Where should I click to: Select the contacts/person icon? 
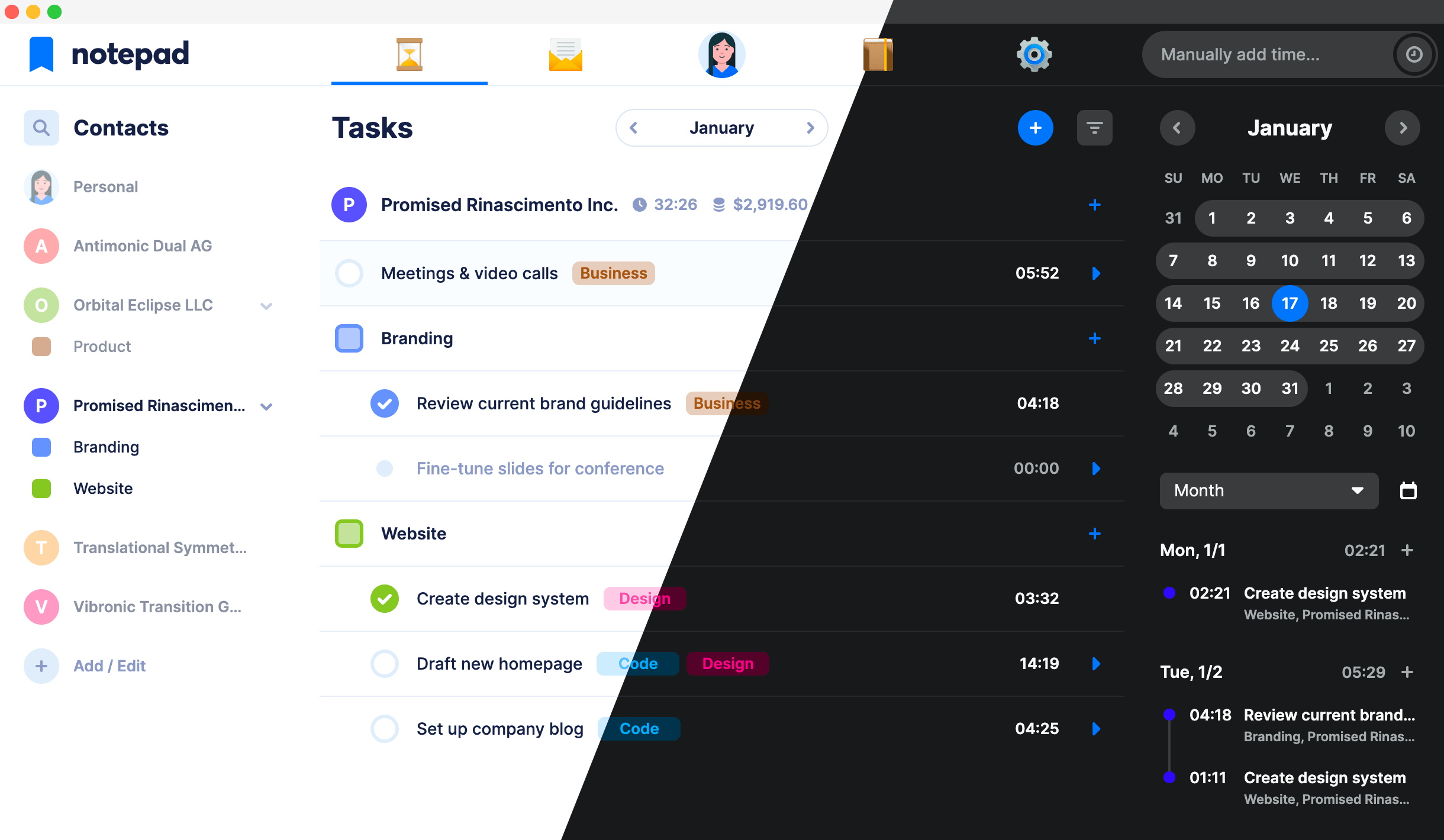(x=722, y=55)
